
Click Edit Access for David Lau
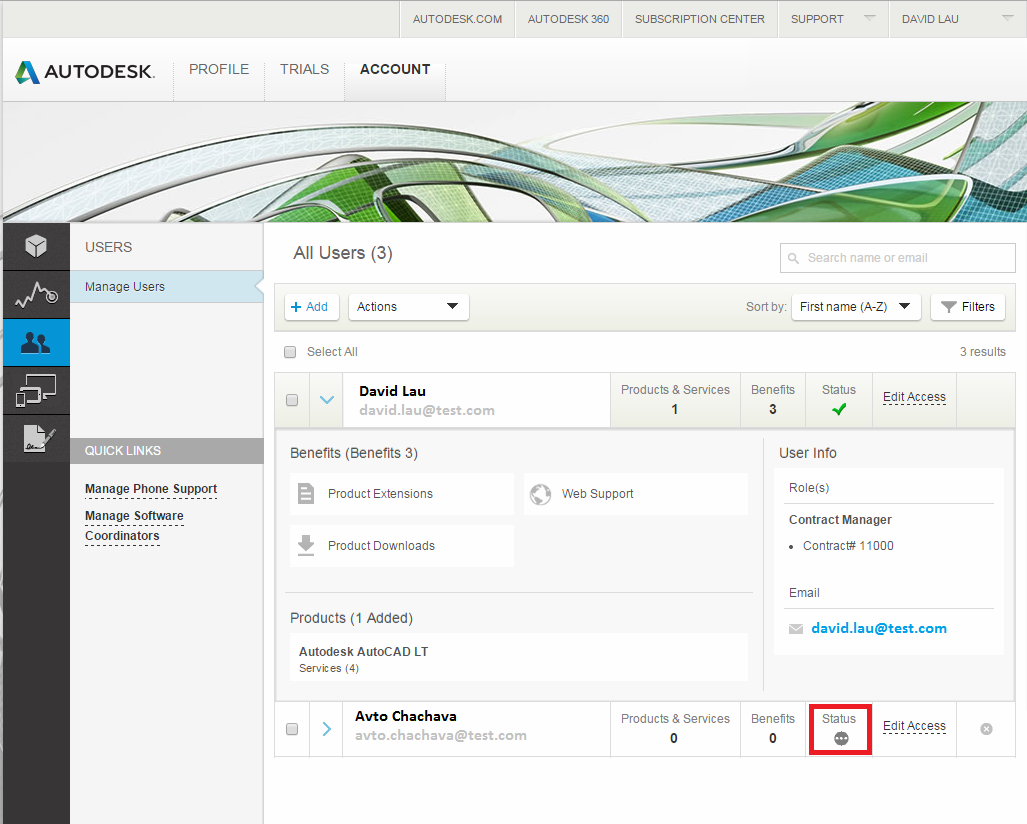914,397
